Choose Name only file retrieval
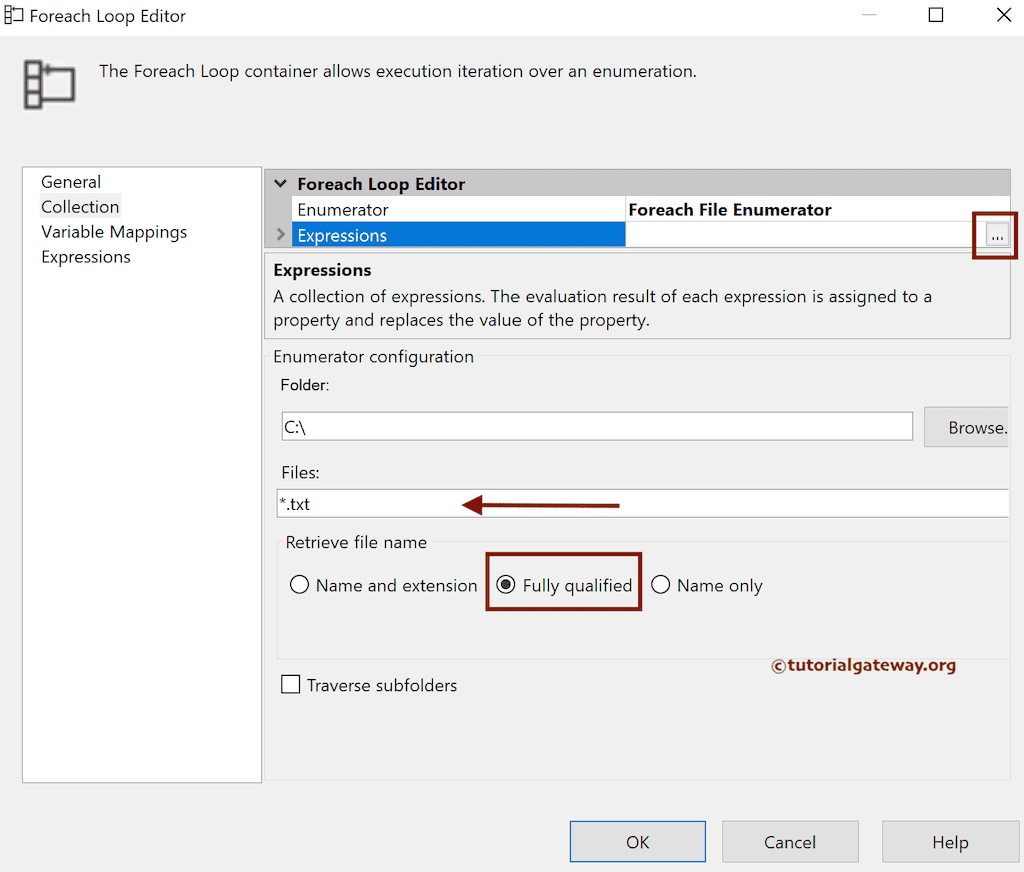The width and height of the screenshot is (1024, 872). tap(660, 584)
